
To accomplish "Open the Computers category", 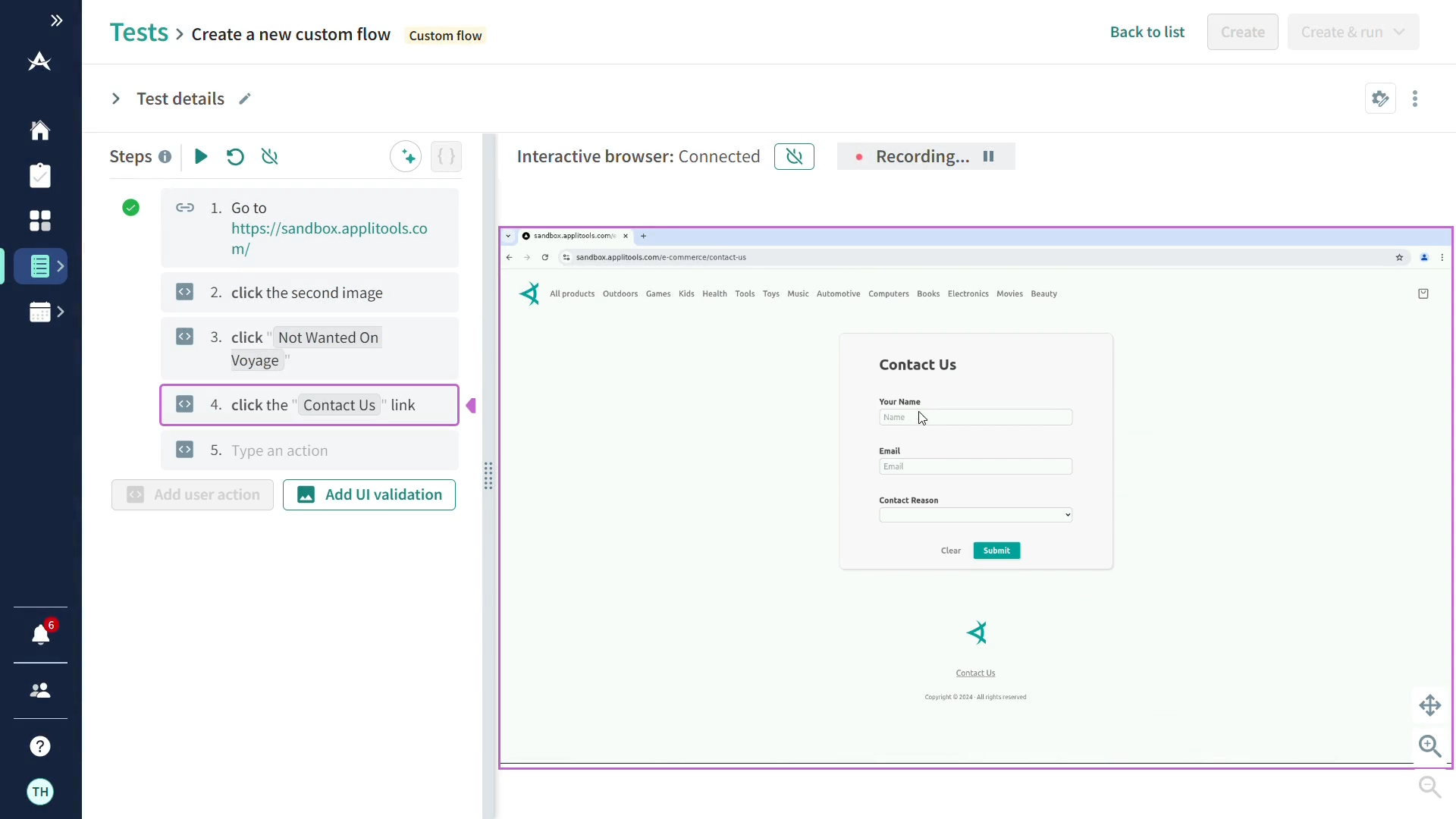I will tap(889, 293).
